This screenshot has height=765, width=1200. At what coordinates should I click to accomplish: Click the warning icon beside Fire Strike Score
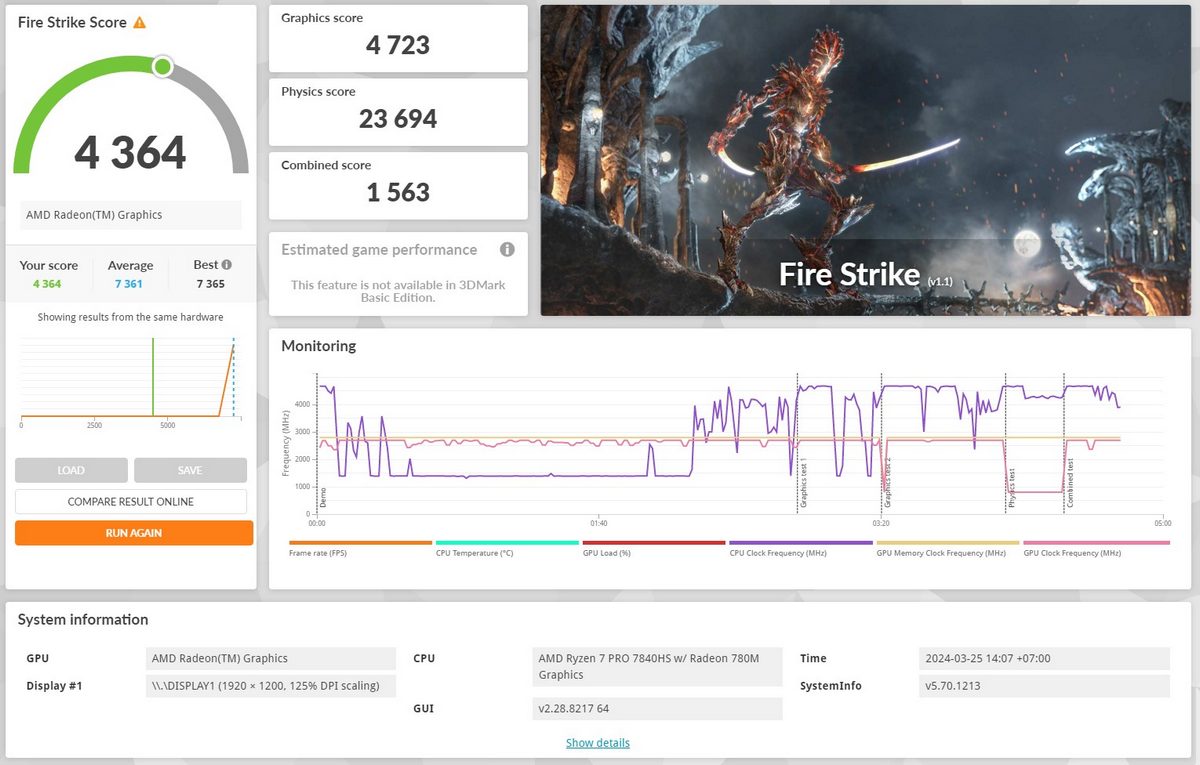pos(139,22)
